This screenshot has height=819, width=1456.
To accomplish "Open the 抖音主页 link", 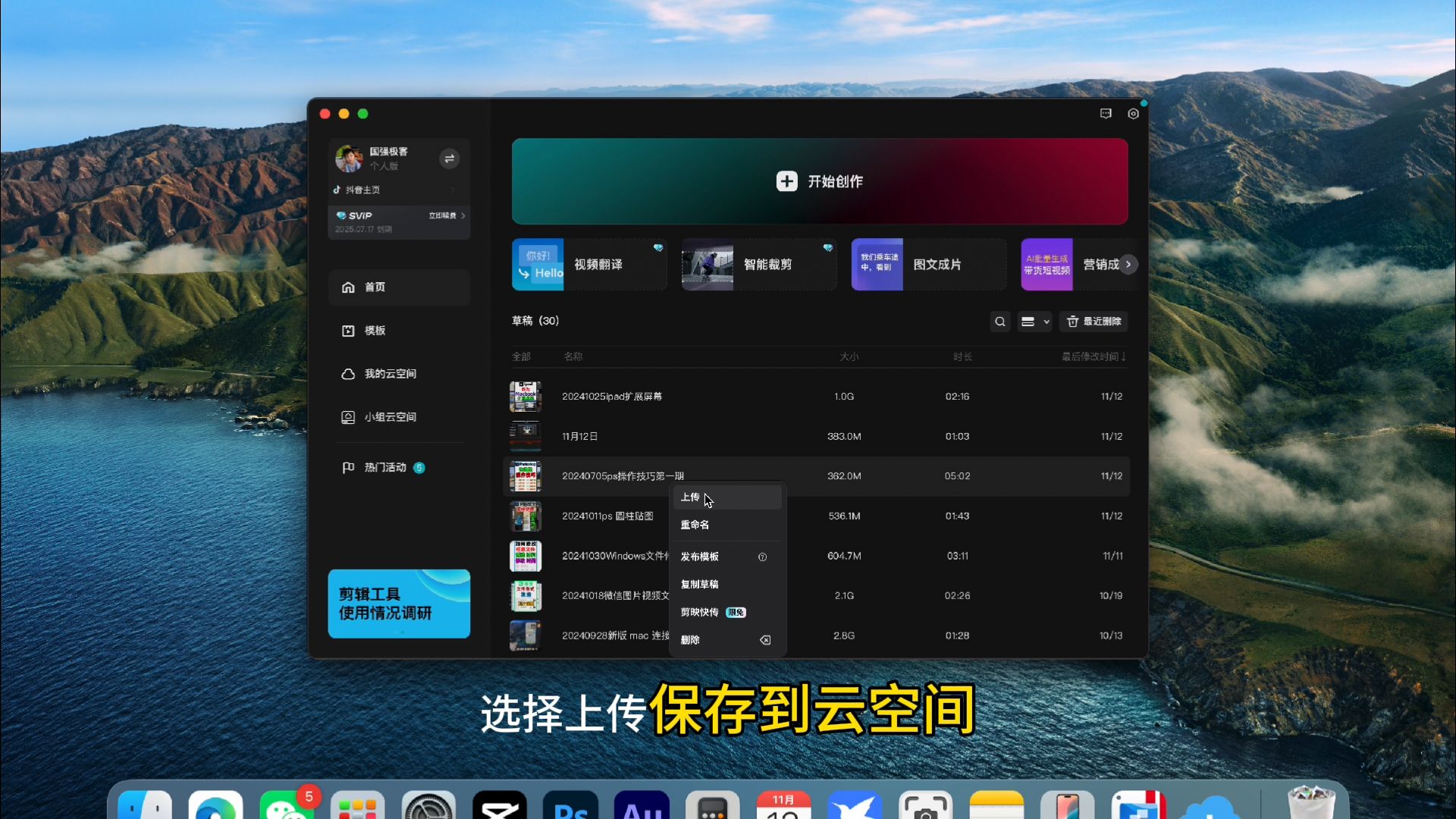I will (363, 190).
